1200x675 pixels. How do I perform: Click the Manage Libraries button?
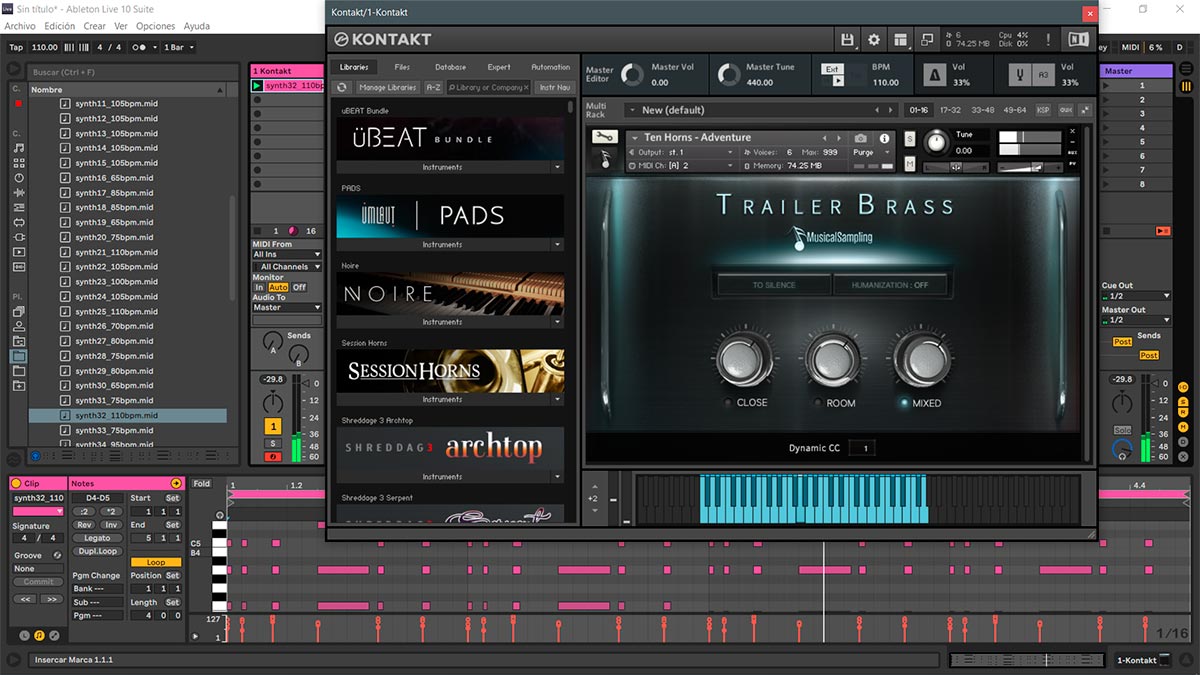(387, 88)
